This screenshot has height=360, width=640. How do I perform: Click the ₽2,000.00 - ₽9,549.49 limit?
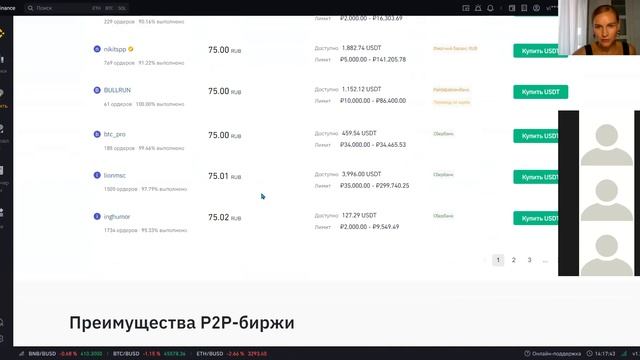click(369, 227)
